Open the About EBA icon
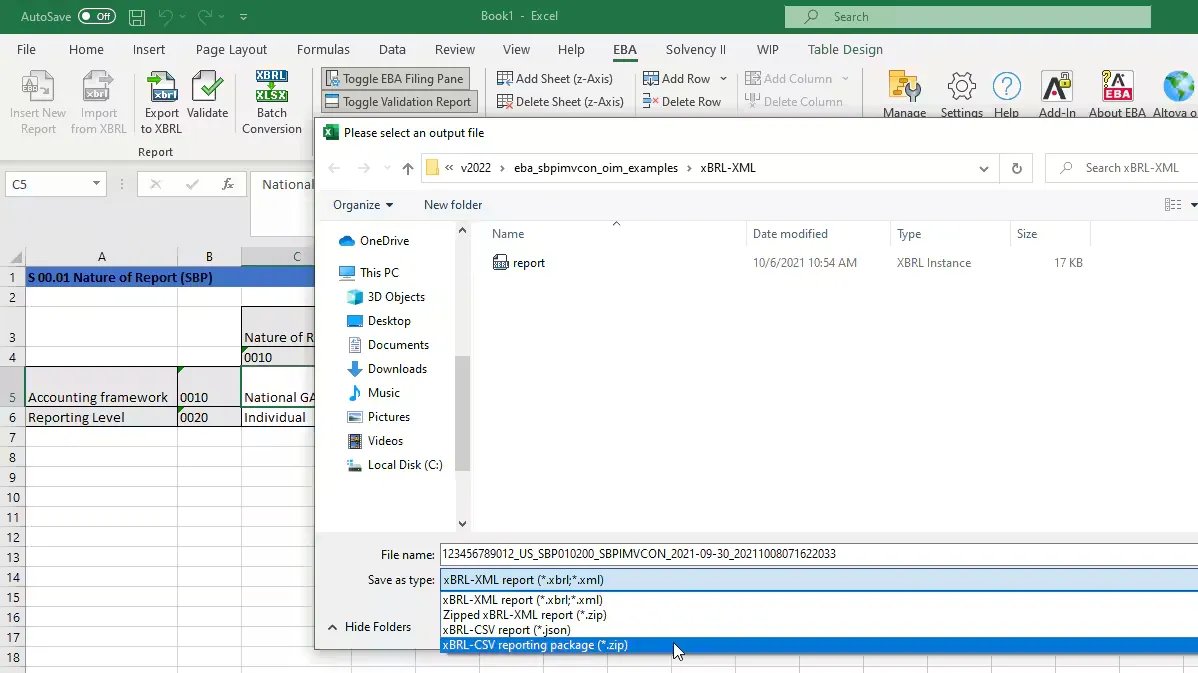Viewport: 1198px width, 673px height. pos(1117,90)
